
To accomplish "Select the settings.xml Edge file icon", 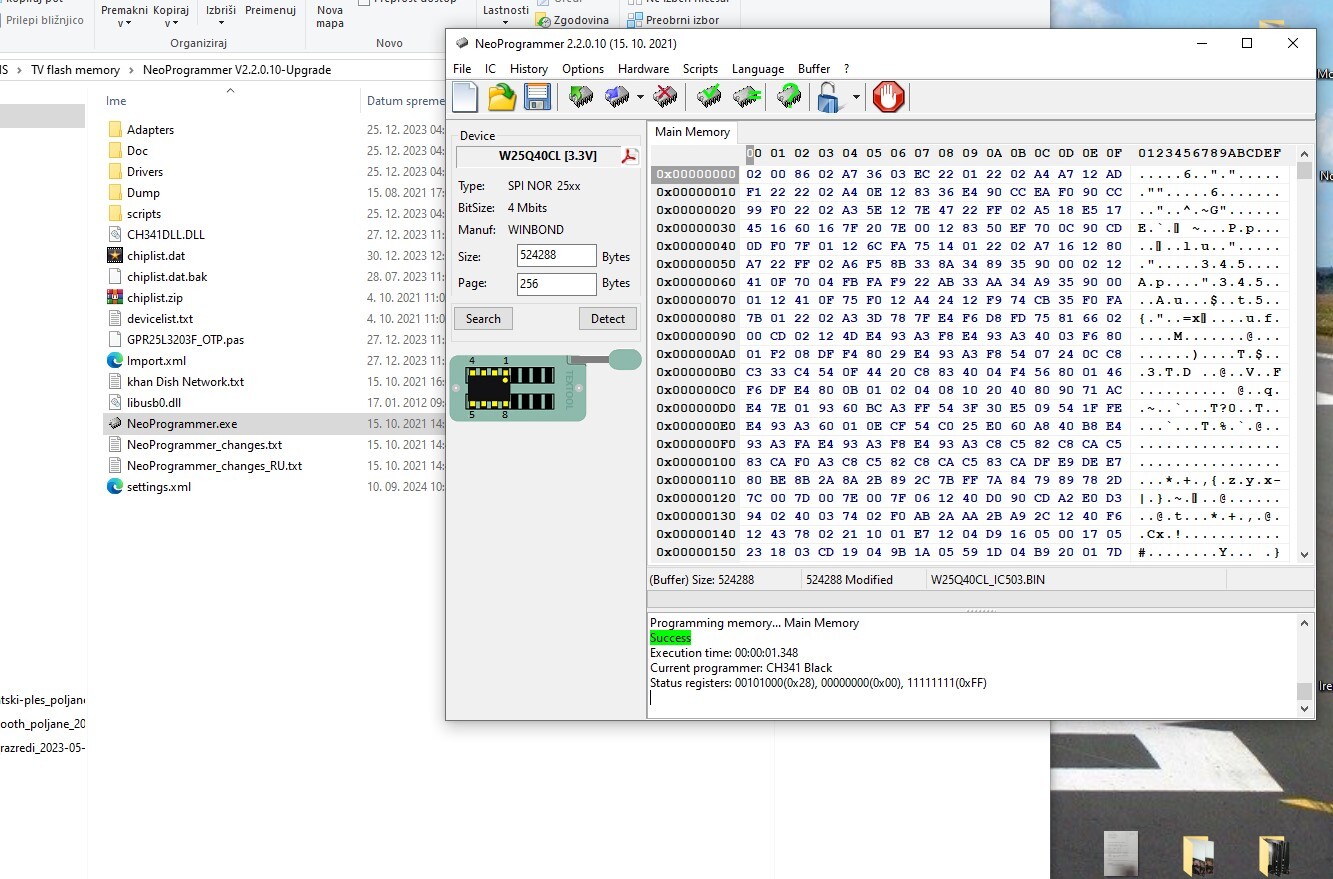I will (x=114, y=487).
